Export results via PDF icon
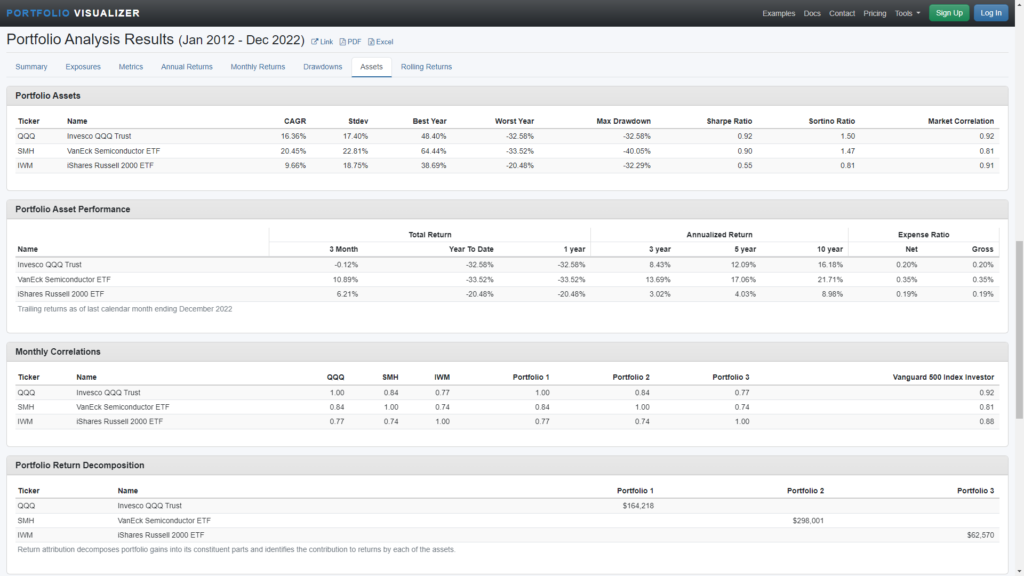The image size is (1024, 576). [x=350, y=42]
